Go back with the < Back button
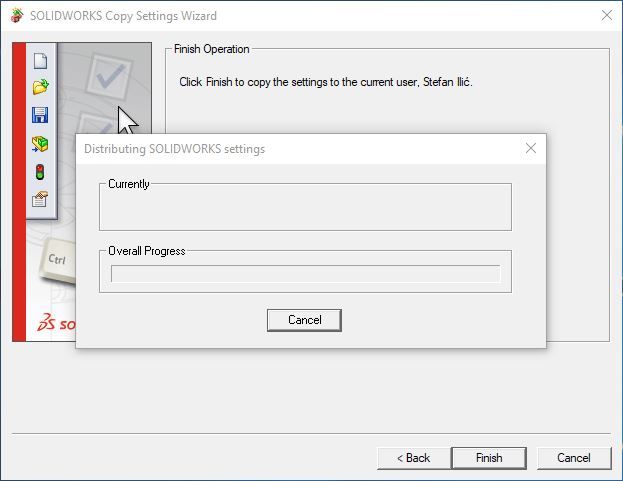This screenshot has width=623, height=481. pos(413,458)
